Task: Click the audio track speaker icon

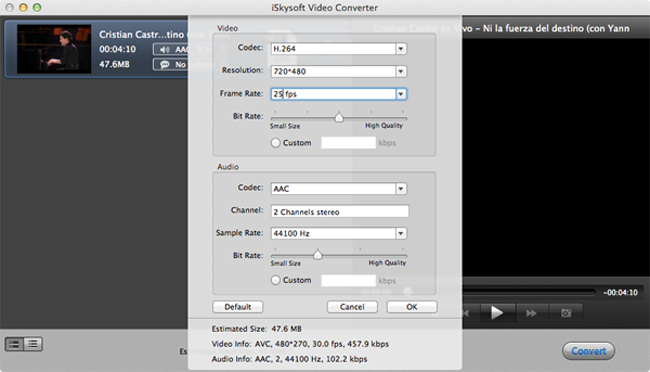Action: coord(165,50)
